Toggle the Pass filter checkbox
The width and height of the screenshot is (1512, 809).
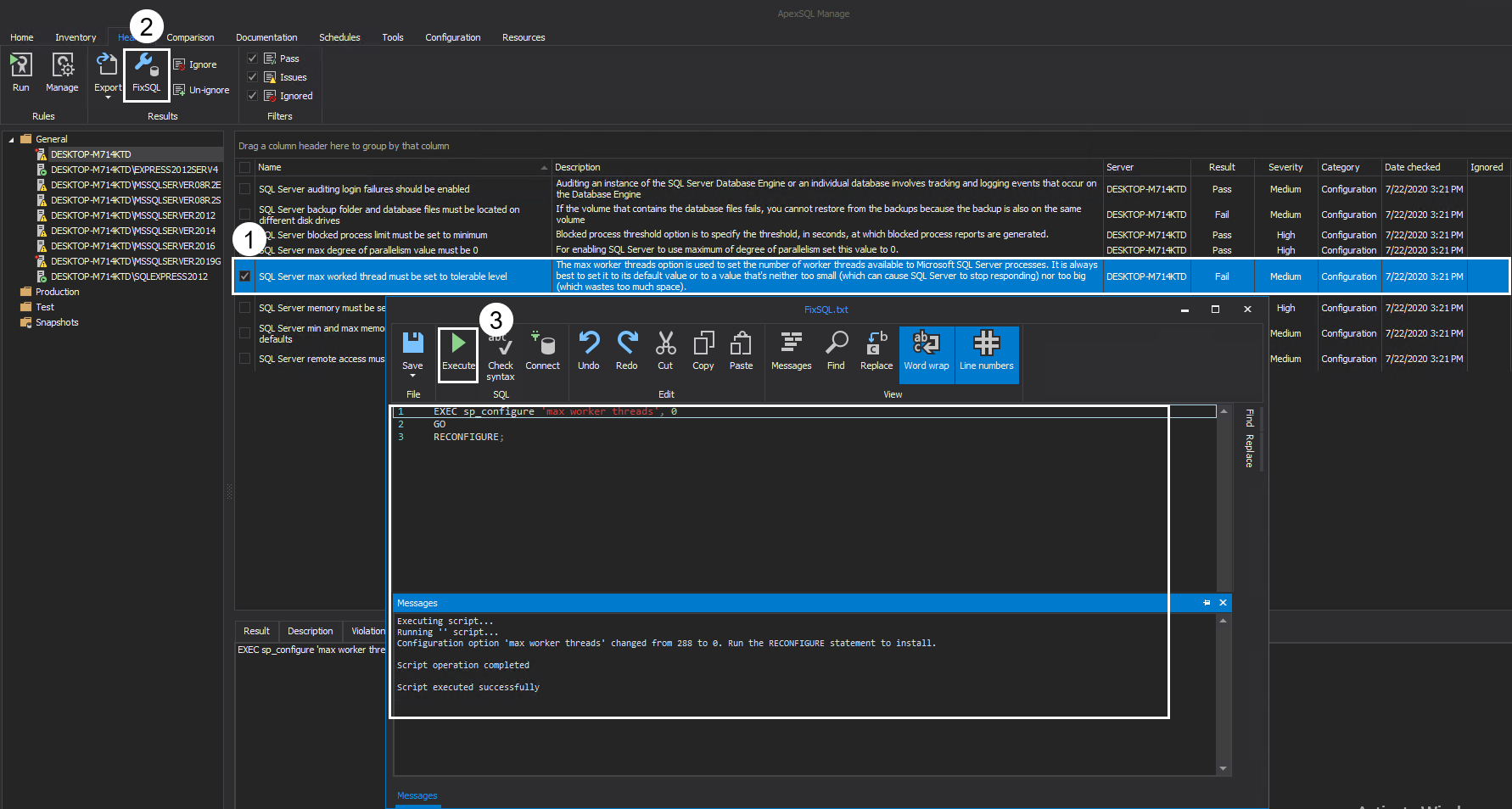click(252, 59)
